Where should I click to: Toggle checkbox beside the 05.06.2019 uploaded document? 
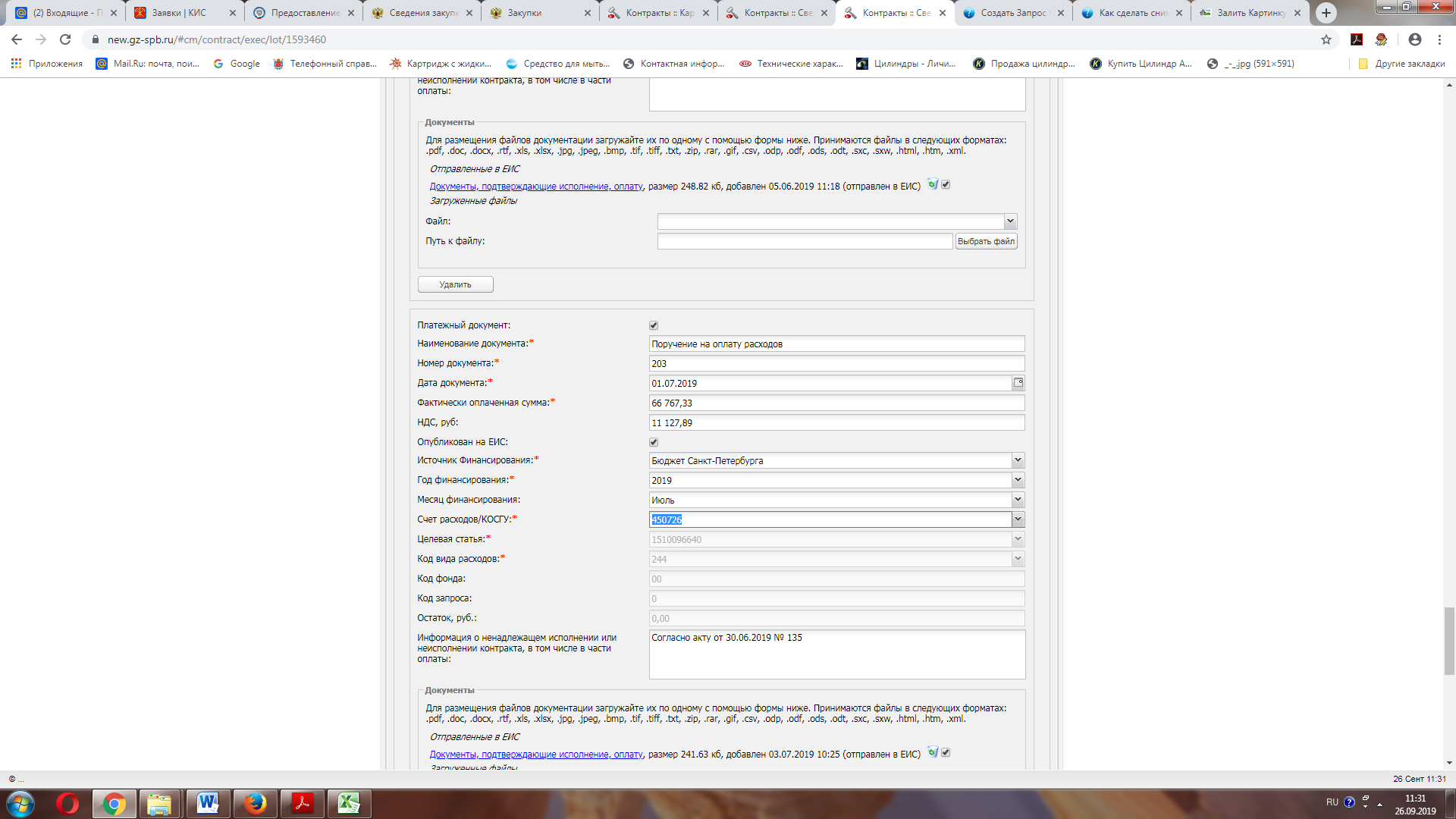click(946, 184)
